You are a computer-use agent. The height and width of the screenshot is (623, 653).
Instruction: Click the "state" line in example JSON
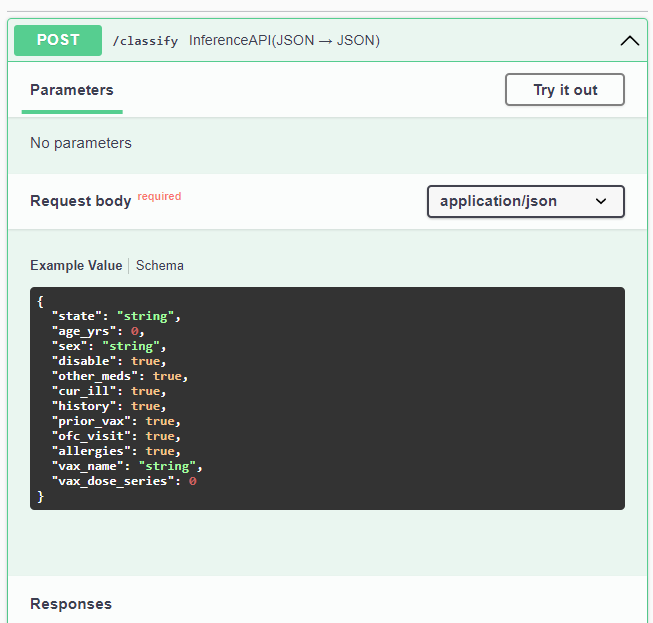pos(116,316)
